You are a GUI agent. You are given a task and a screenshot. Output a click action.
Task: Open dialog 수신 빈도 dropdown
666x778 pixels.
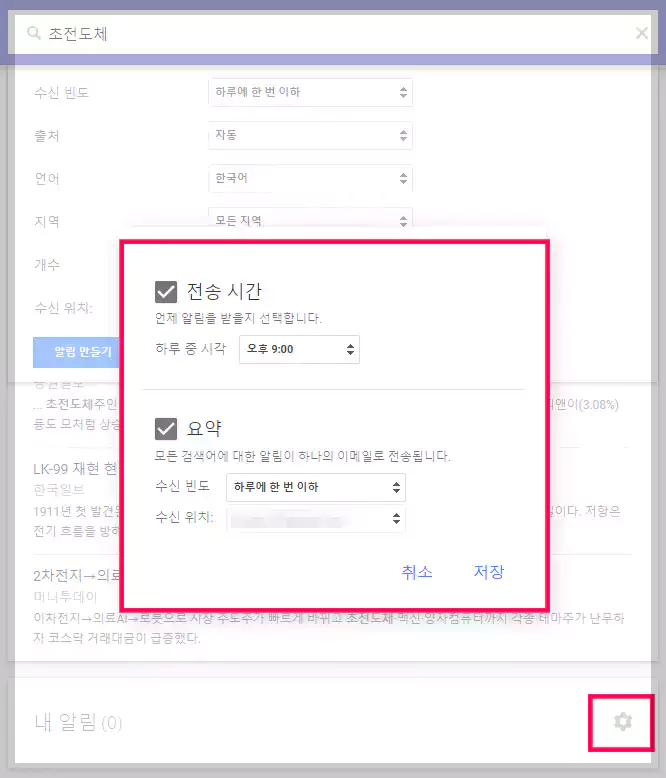pyautogui.click(x=316, y=487)
